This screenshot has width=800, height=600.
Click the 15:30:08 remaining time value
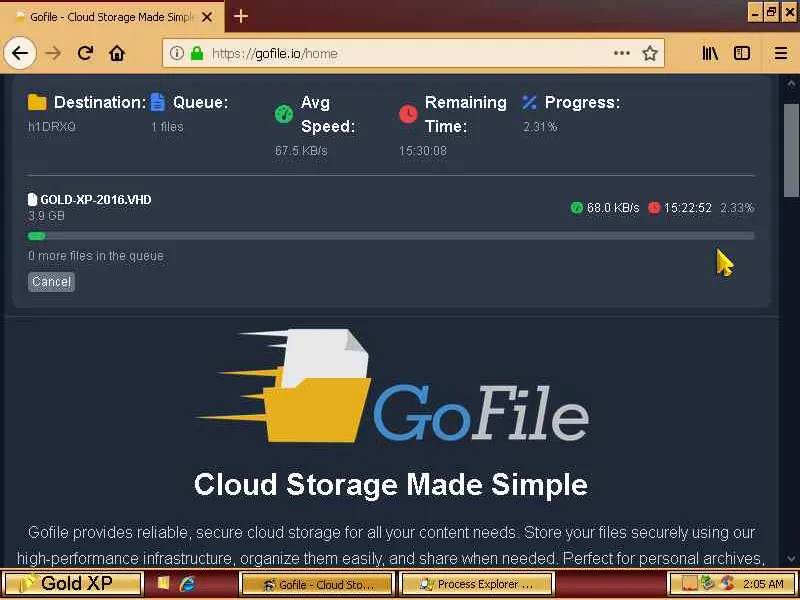click(x=423, y=151)
